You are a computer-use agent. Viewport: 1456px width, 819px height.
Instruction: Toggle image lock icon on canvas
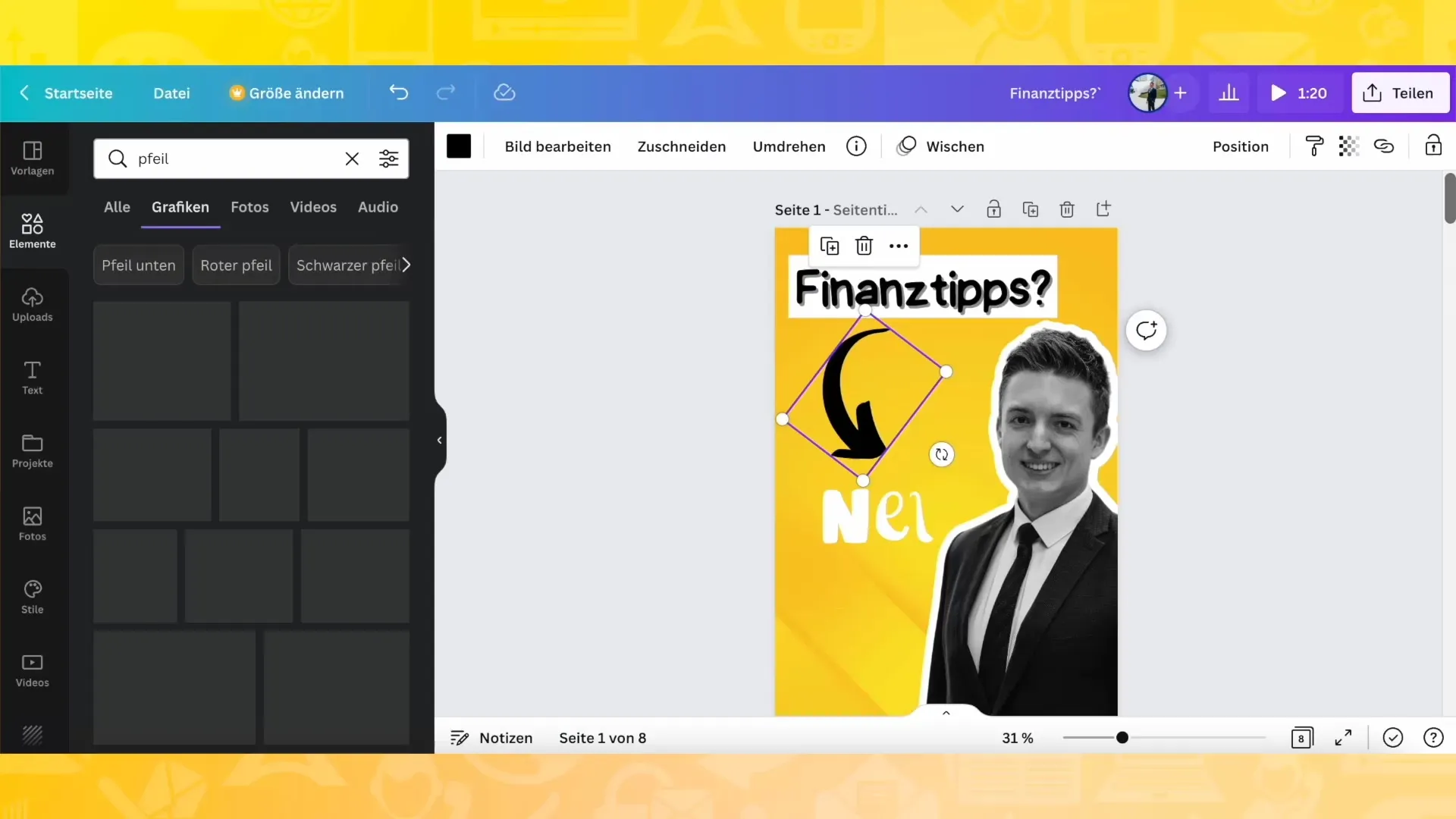[x=993, y=209]
